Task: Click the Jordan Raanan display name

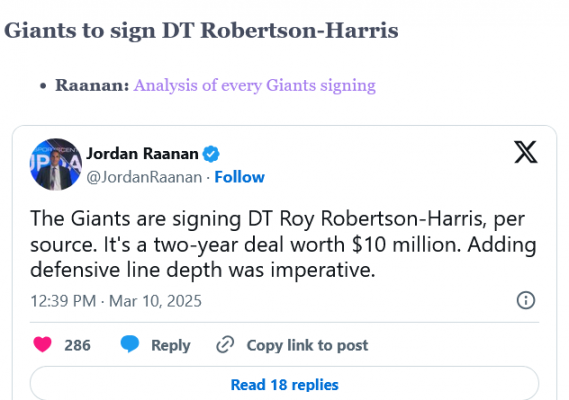Action: coord(142,154)
